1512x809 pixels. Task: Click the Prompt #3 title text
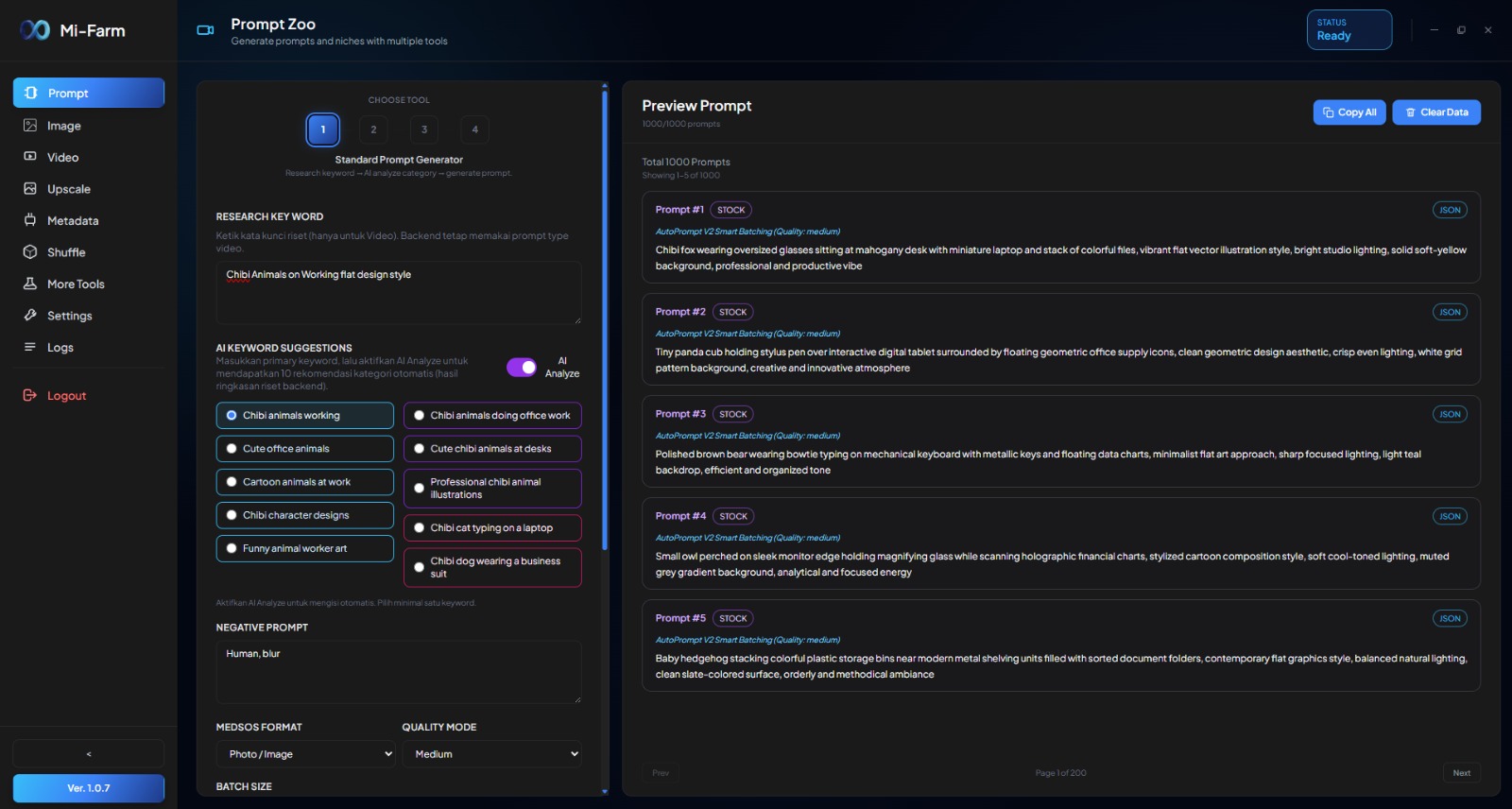[680, 414]
